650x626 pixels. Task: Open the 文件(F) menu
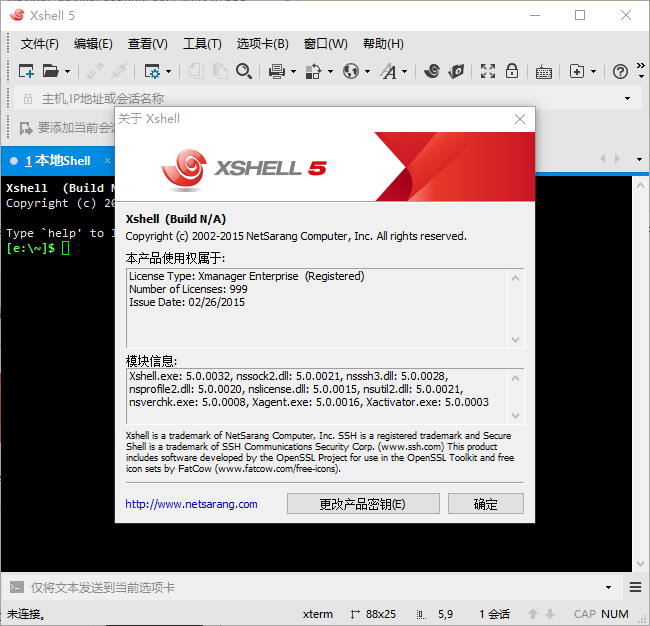(40, 44)
